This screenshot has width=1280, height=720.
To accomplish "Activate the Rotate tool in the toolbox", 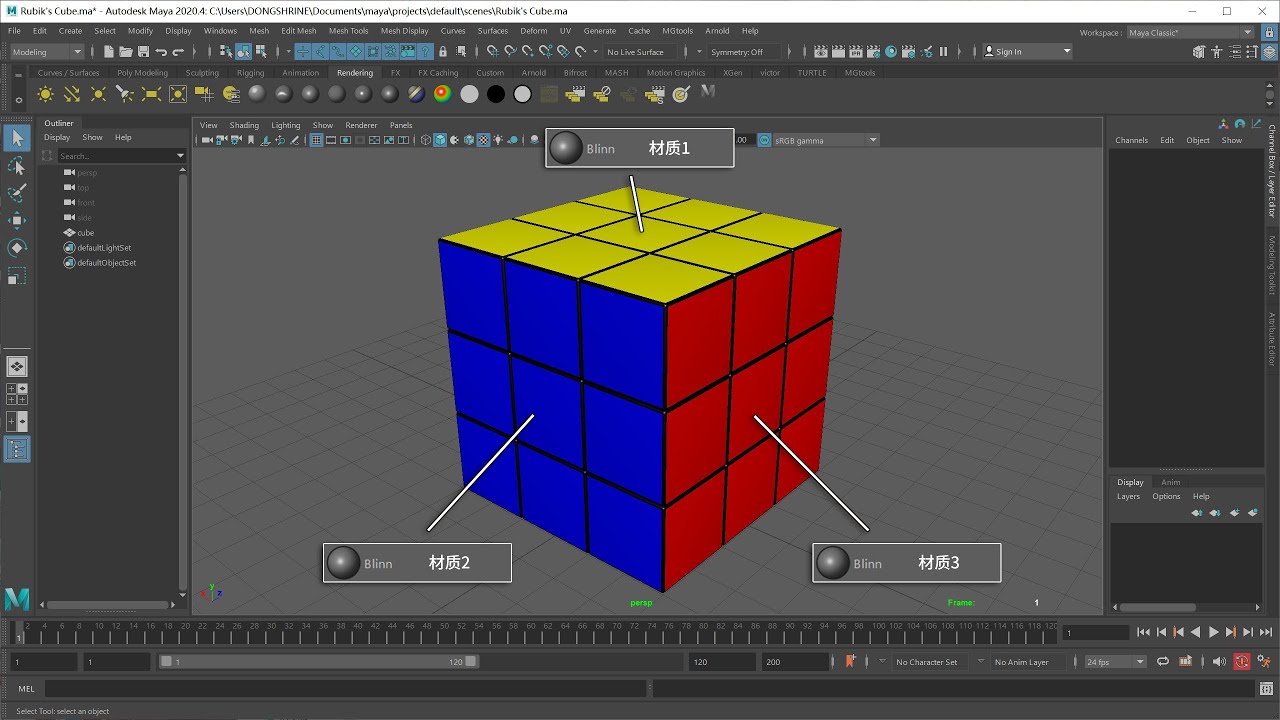I will tap(17, 248).
